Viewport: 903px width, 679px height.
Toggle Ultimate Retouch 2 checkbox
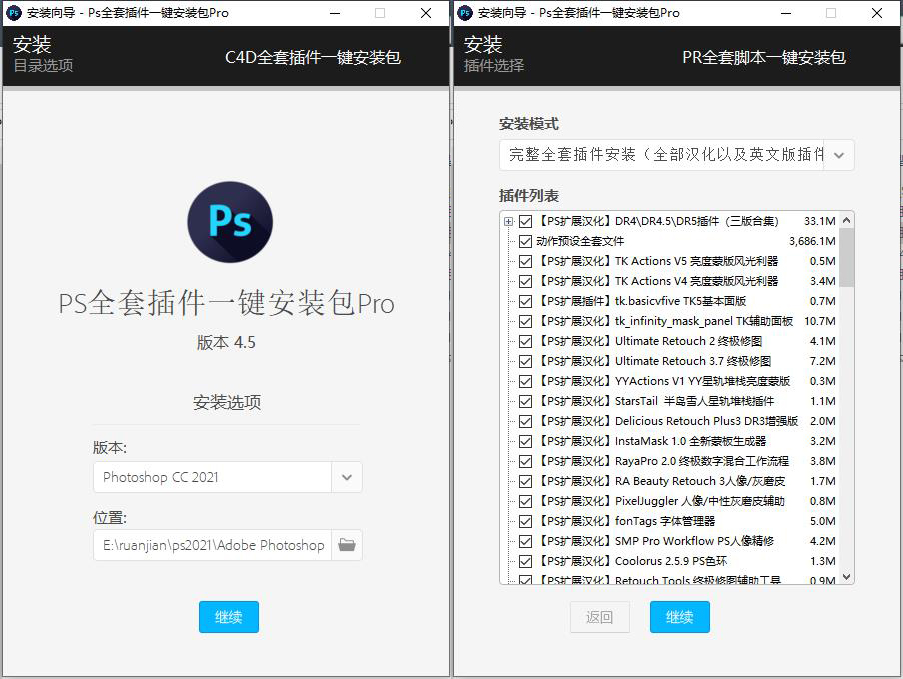pyautogui.click(x=525, y=342)
